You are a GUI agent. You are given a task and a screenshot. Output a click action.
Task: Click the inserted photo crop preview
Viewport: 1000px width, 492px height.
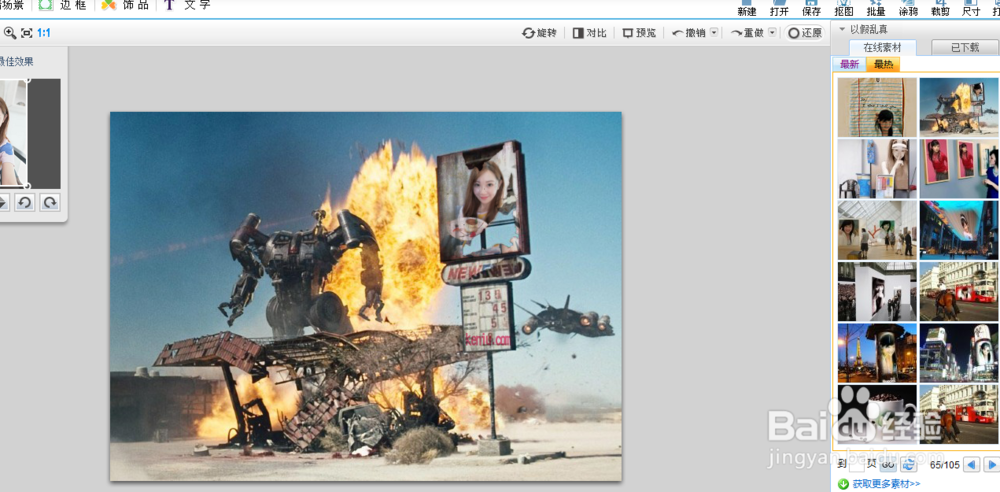pos(13,133)
